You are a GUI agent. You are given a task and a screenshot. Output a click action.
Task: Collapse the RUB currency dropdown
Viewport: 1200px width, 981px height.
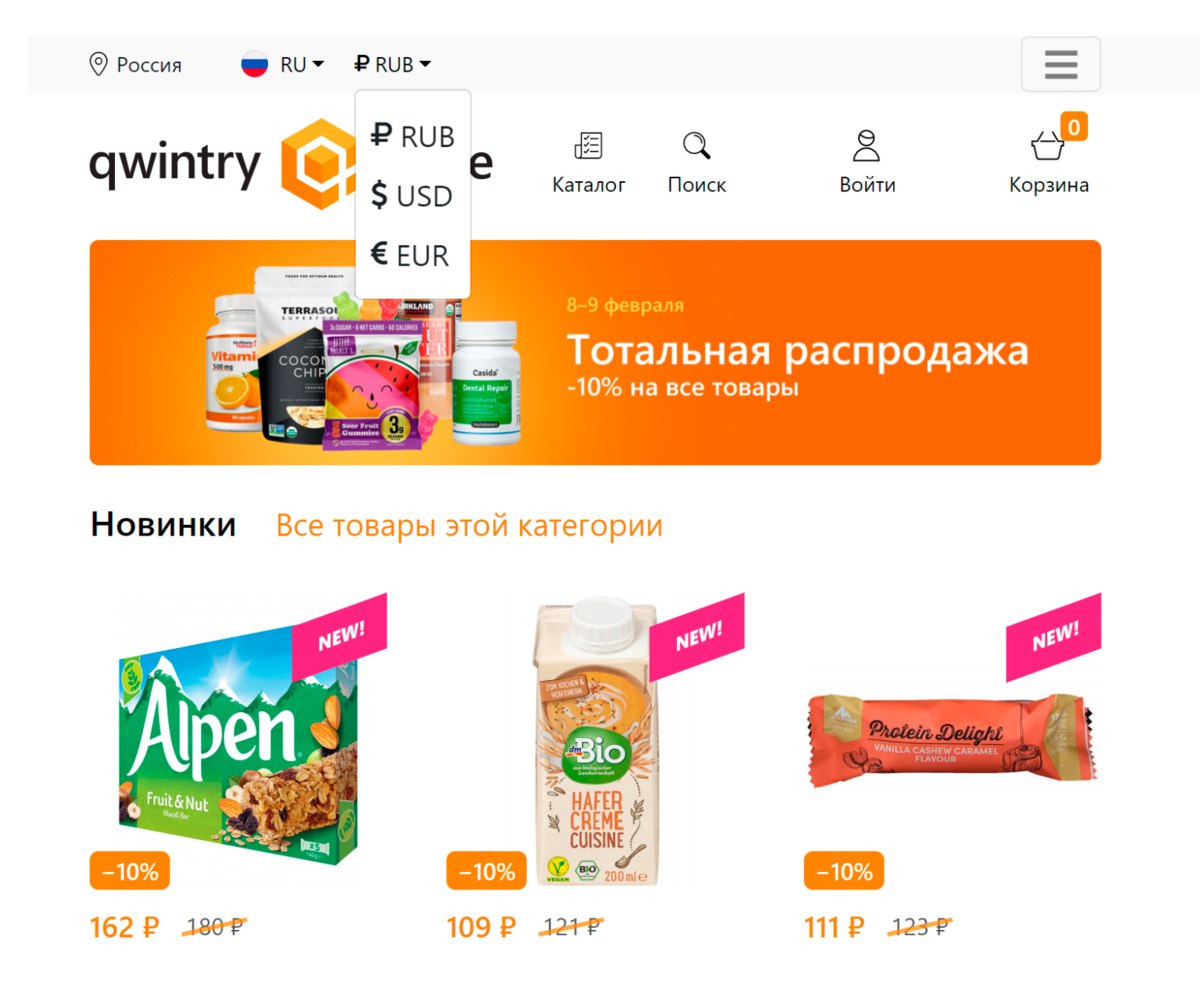pos(393,65)
